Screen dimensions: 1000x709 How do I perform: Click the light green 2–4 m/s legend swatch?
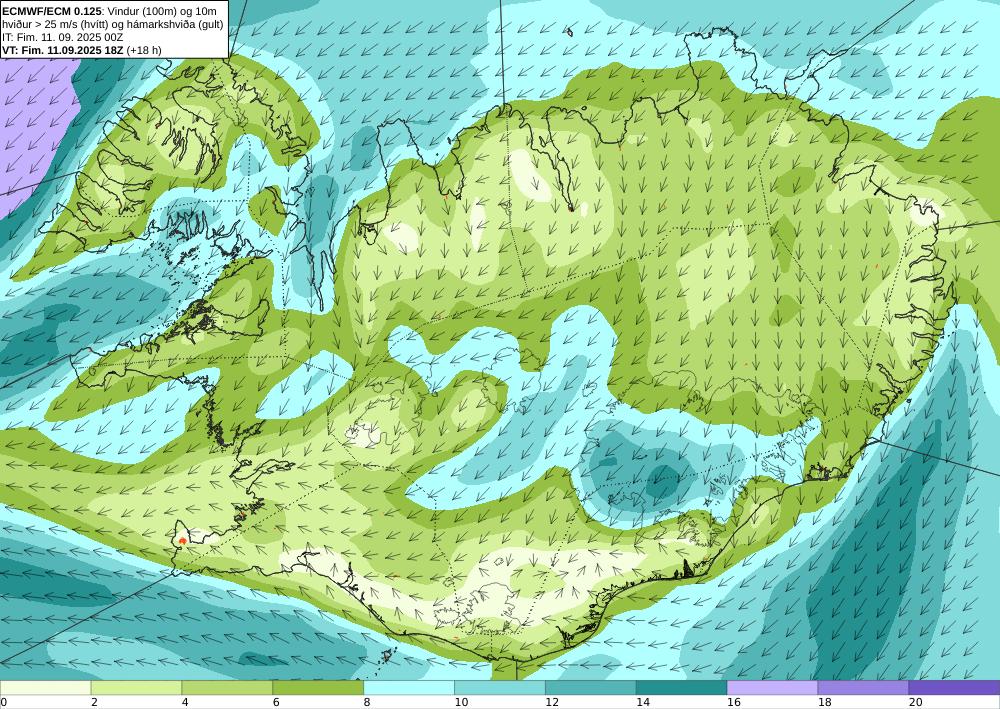pos(136,687)
